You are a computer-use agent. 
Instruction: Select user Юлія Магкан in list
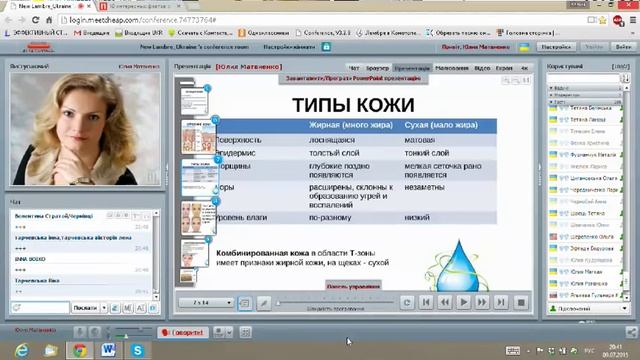pyautogui.click(x=585, y=272)
